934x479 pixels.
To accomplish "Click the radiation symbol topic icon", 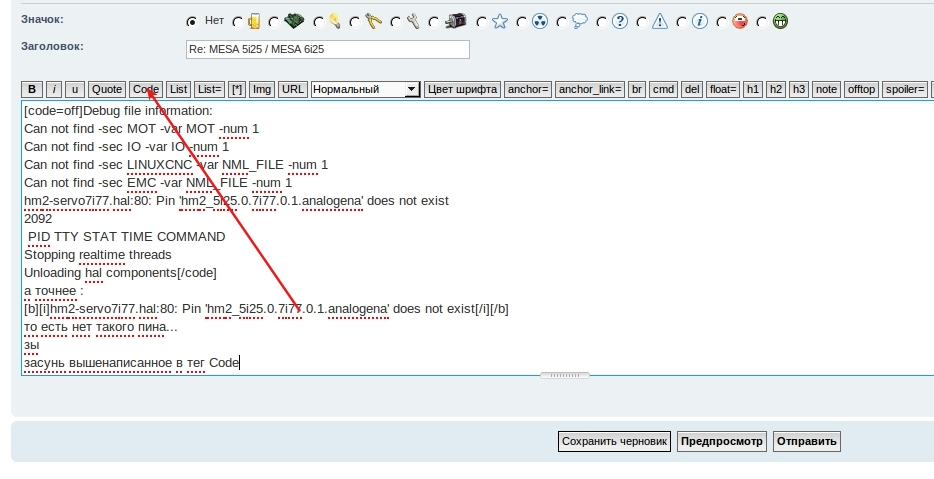I will (540, 21).
